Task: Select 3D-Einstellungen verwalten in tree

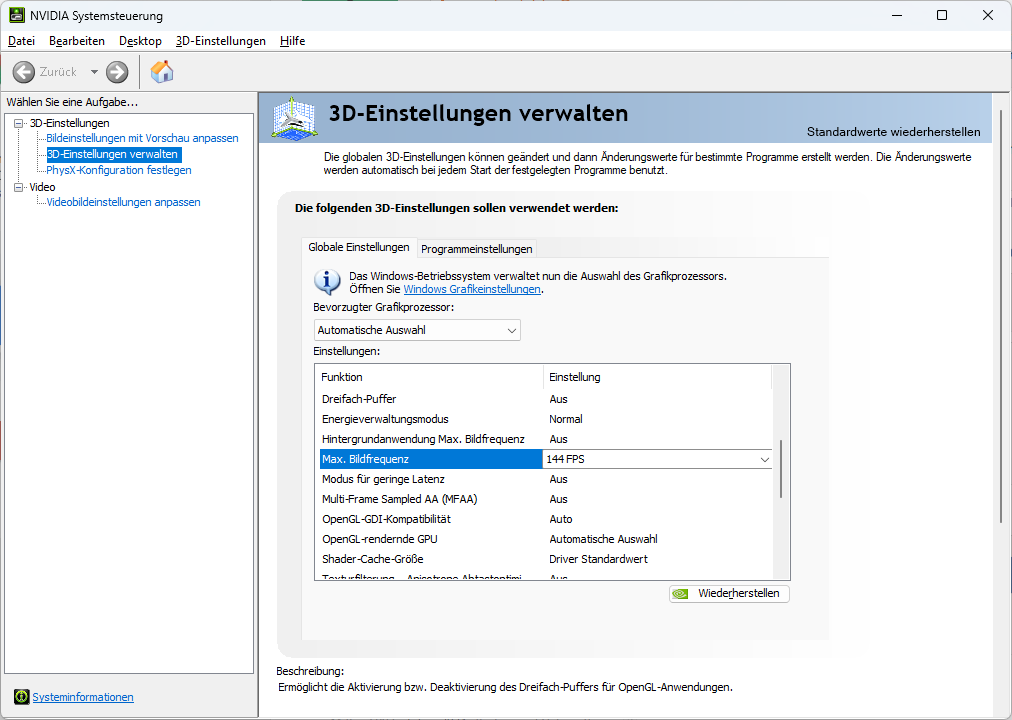Action: 114,154
